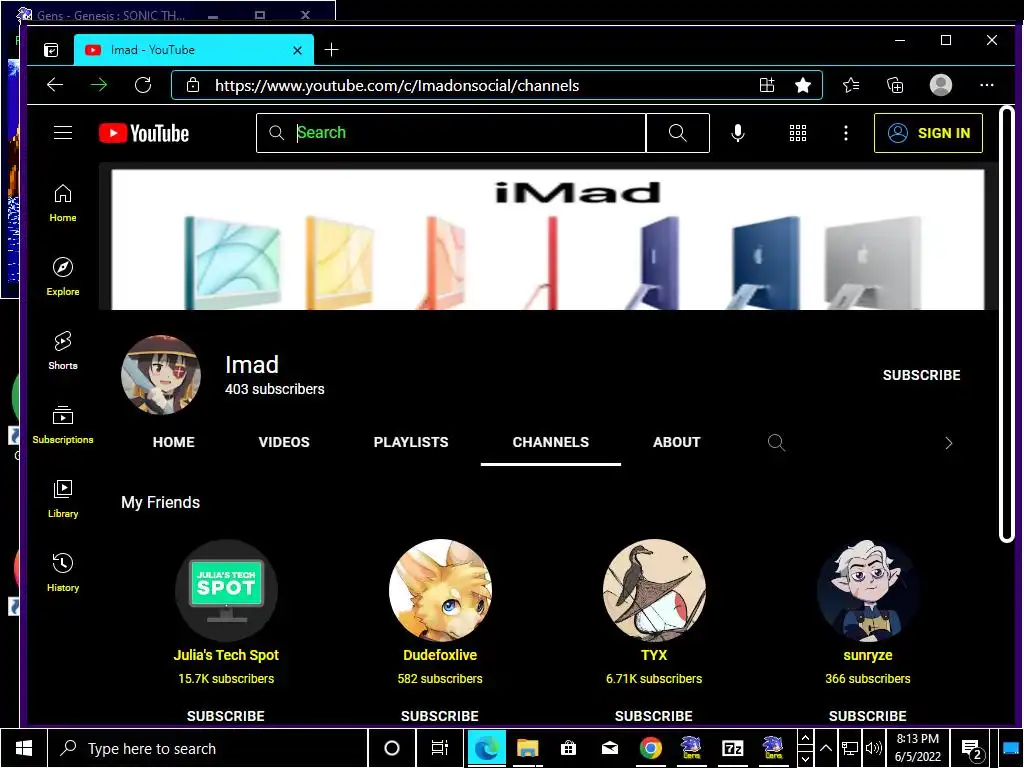Image resolution: width=1024 pixels, height=768 pixels.
Task: Click the search magnifier button beside search box
Action: point(678,133)
